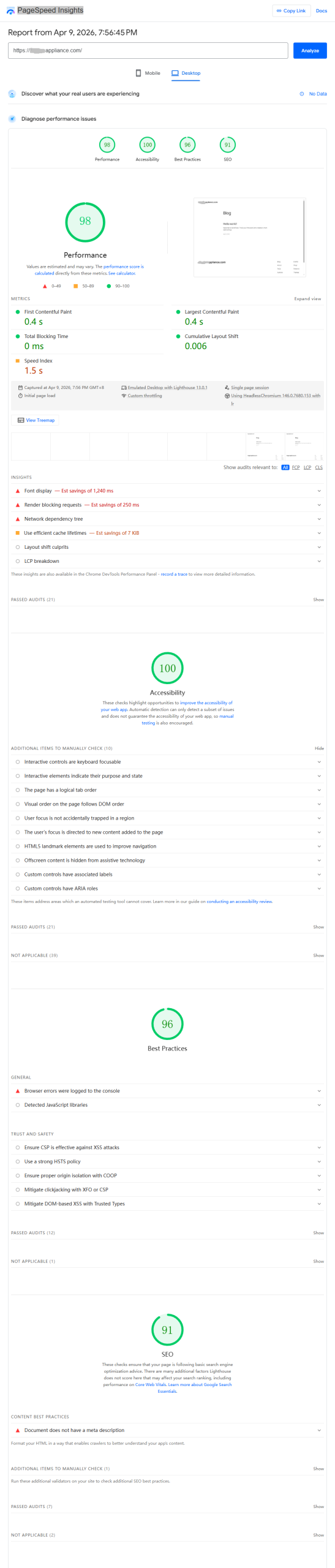Click the No Data info icon
The height and width of the screenshot is (1568, 335).
(302, 94)
